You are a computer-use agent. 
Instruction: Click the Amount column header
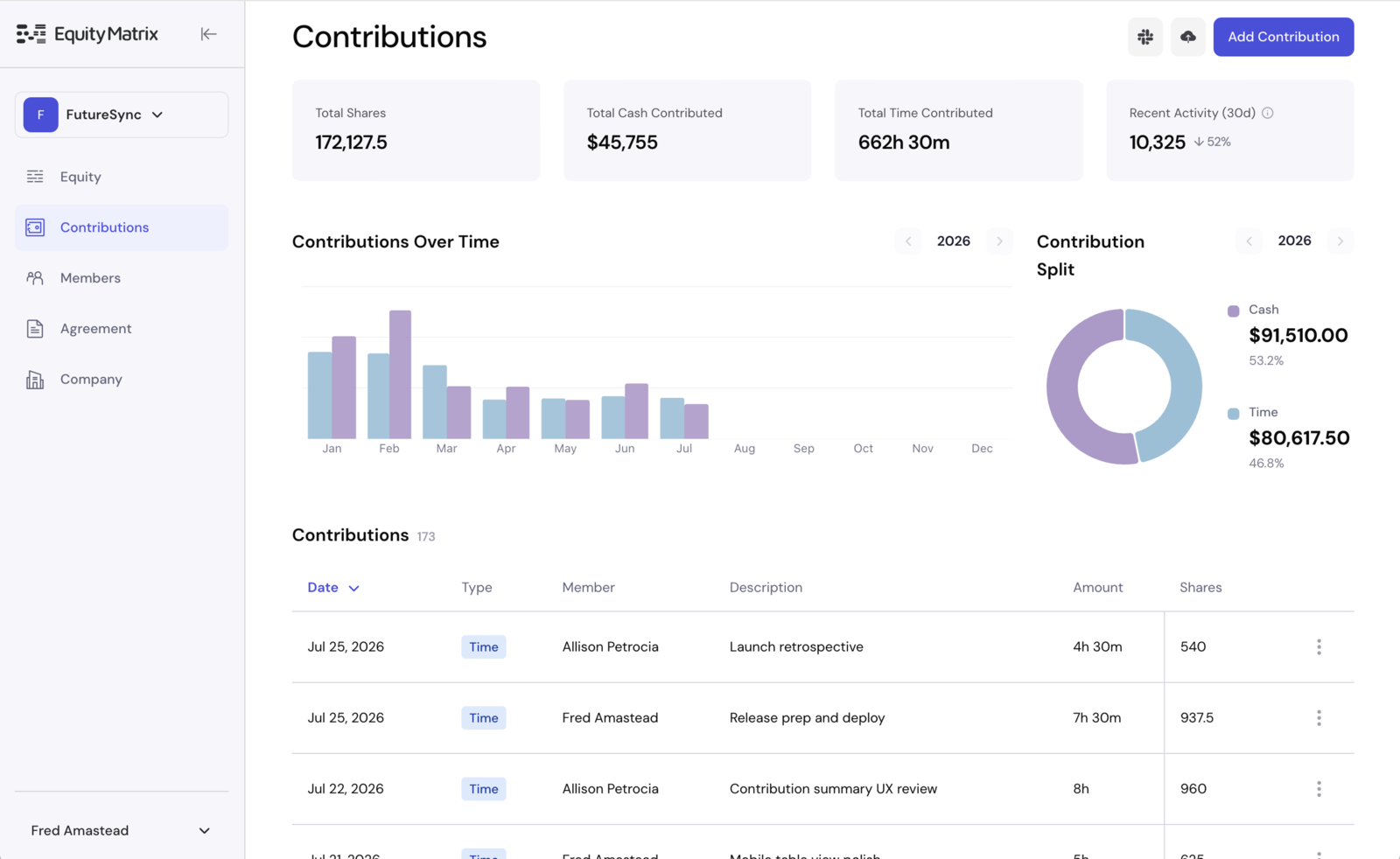point(1098,588)
